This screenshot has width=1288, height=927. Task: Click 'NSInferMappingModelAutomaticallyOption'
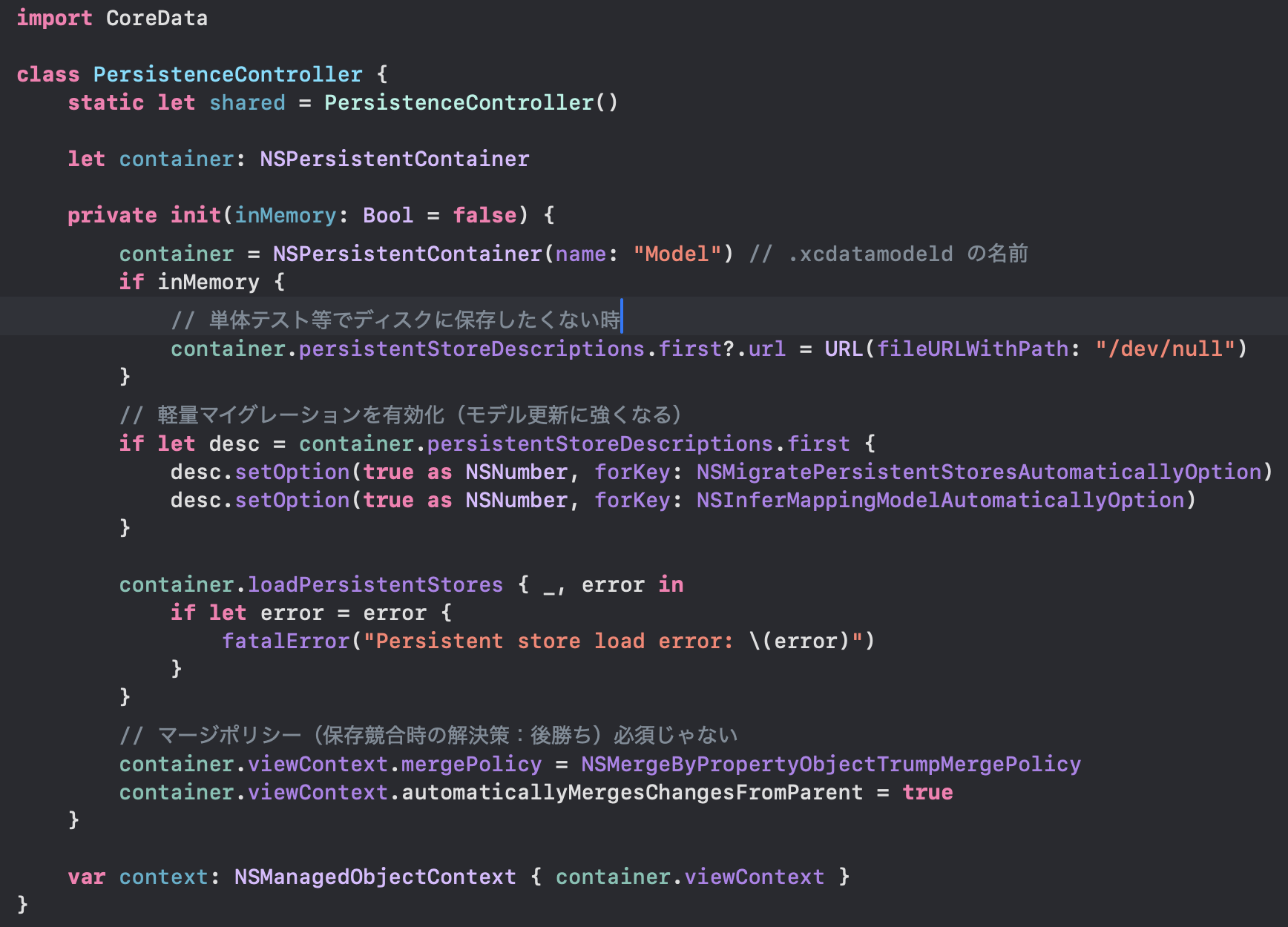tap(940, 500)
